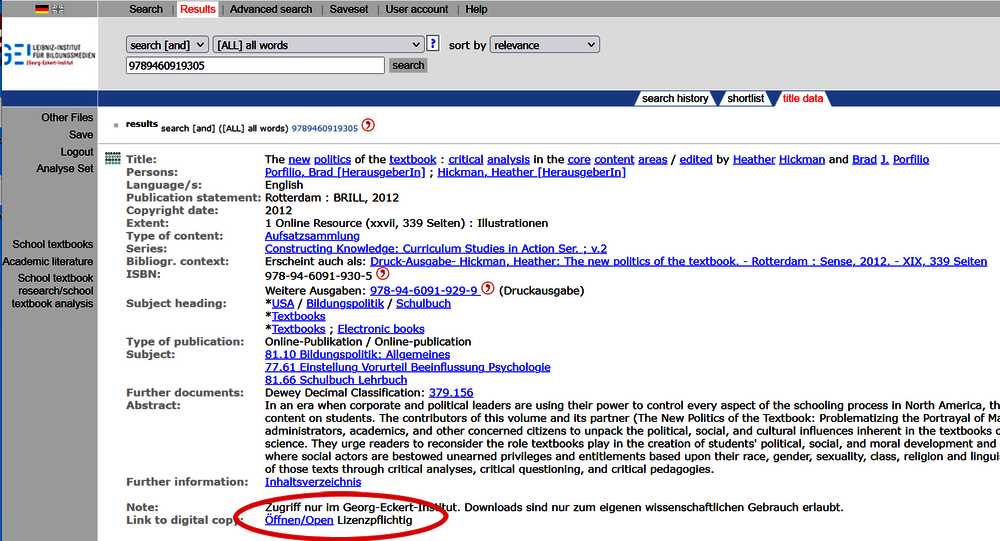Open Other Files in sidebar
This screenshot has height=541, width=1000.
point(67,117)
